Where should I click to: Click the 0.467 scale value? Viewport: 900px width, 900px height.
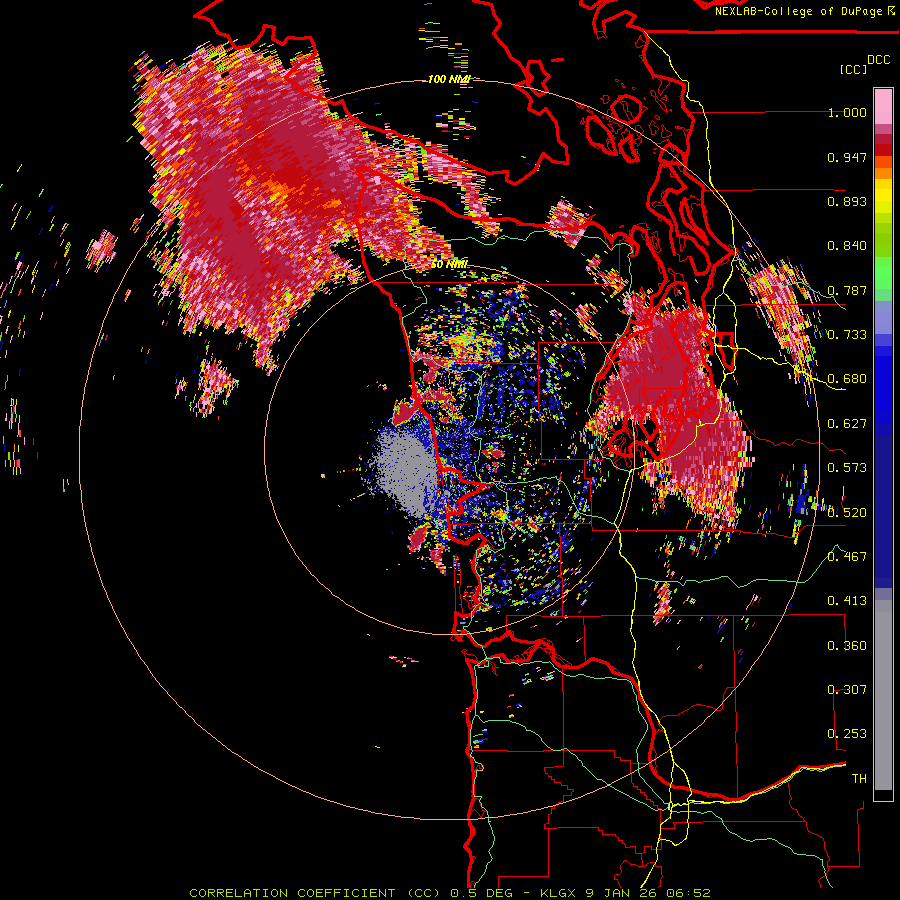coord(847,557)
